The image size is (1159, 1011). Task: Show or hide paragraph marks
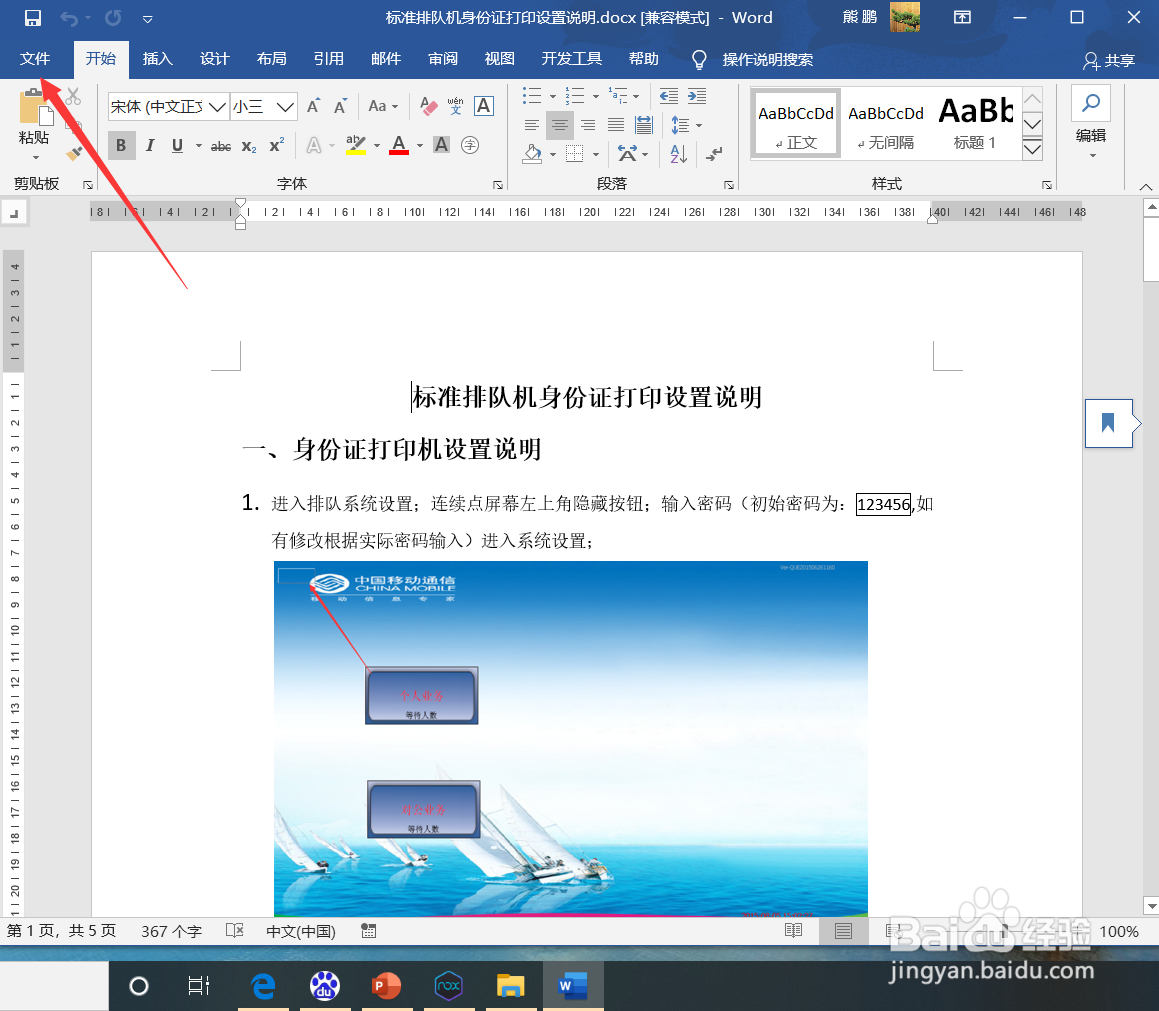coord(714,154)
